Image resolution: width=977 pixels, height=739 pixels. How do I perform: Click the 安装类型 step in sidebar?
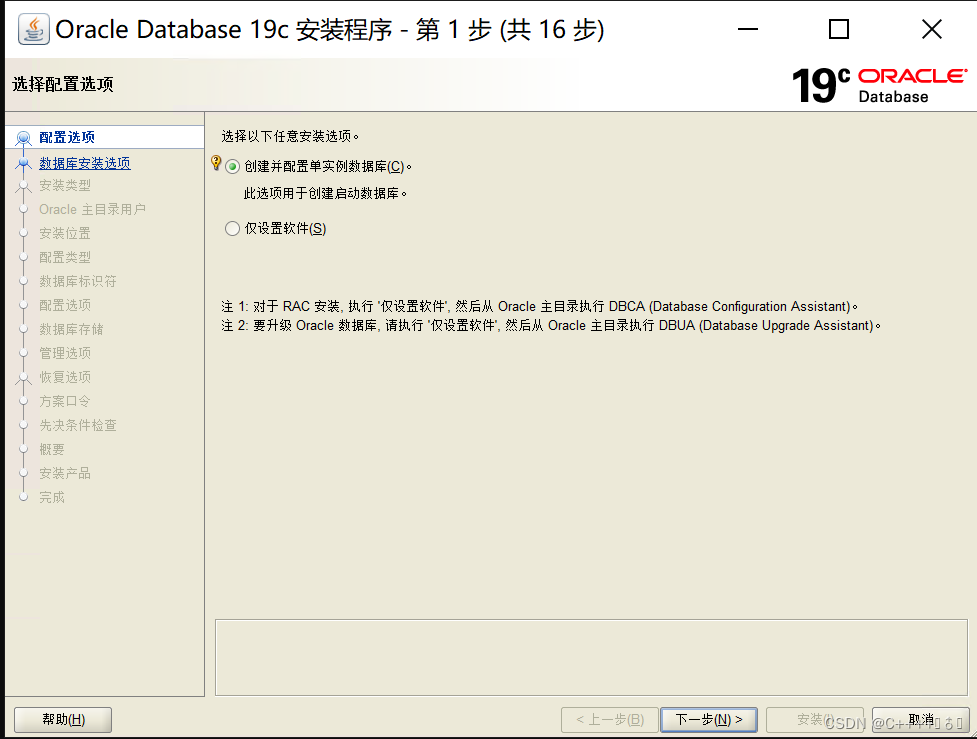(65, 185)
